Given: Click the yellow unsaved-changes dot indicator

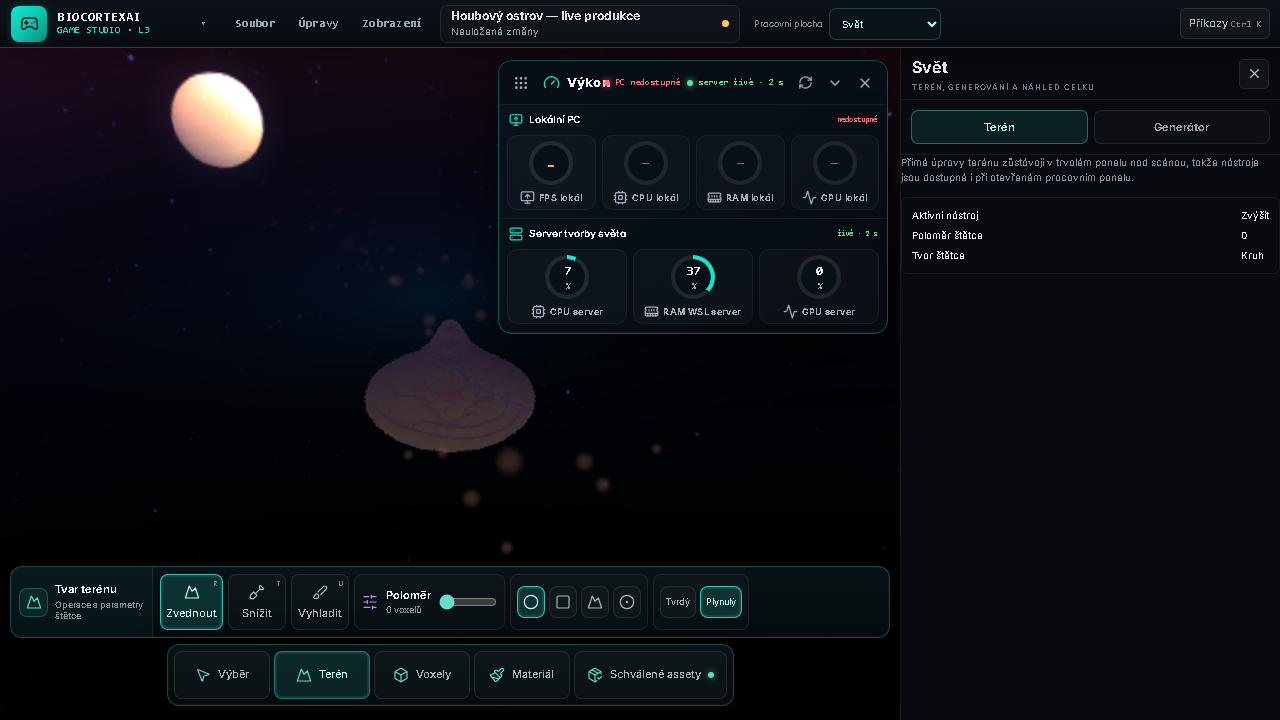Looking at the screenshot, I should pos(725,24).
